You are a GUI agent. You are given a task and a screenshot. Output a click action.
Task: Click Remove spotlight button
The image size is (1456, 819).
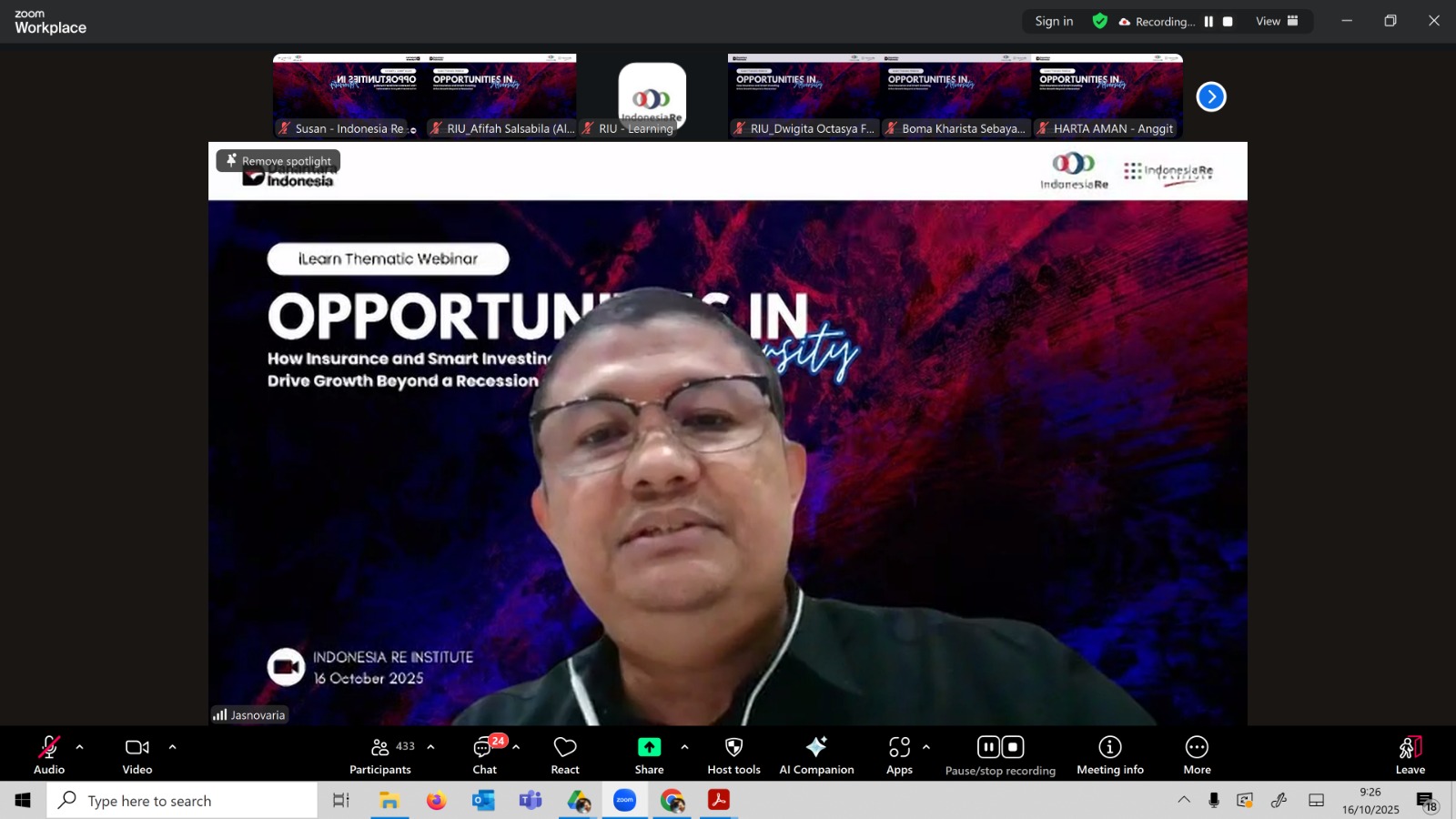[278, 161]
